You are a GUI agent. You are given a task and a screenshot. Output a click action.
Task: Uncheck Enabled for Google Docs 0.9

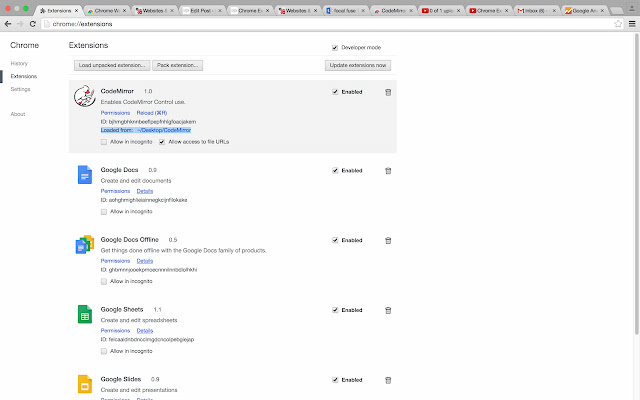[x=335, y=171]
